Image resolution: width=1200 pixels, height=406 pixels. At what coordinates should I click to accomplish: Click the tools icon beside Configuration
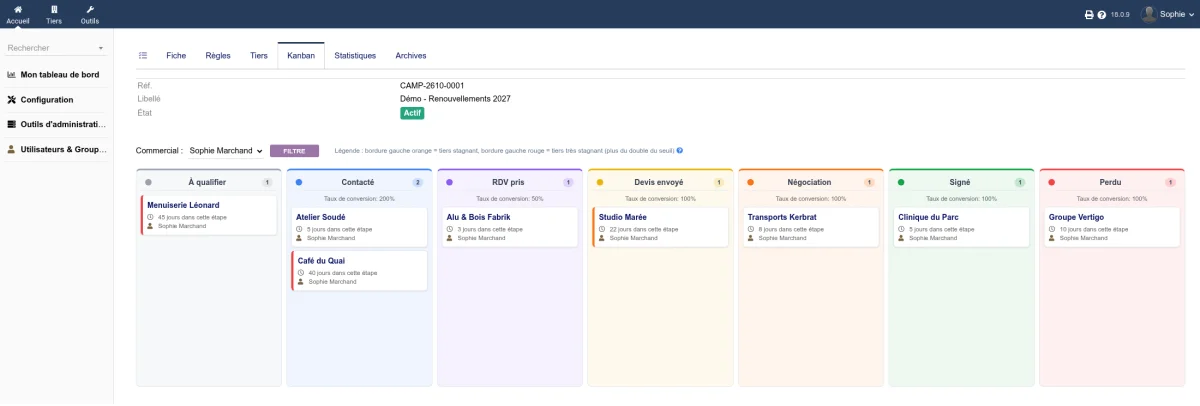point(12,100)
